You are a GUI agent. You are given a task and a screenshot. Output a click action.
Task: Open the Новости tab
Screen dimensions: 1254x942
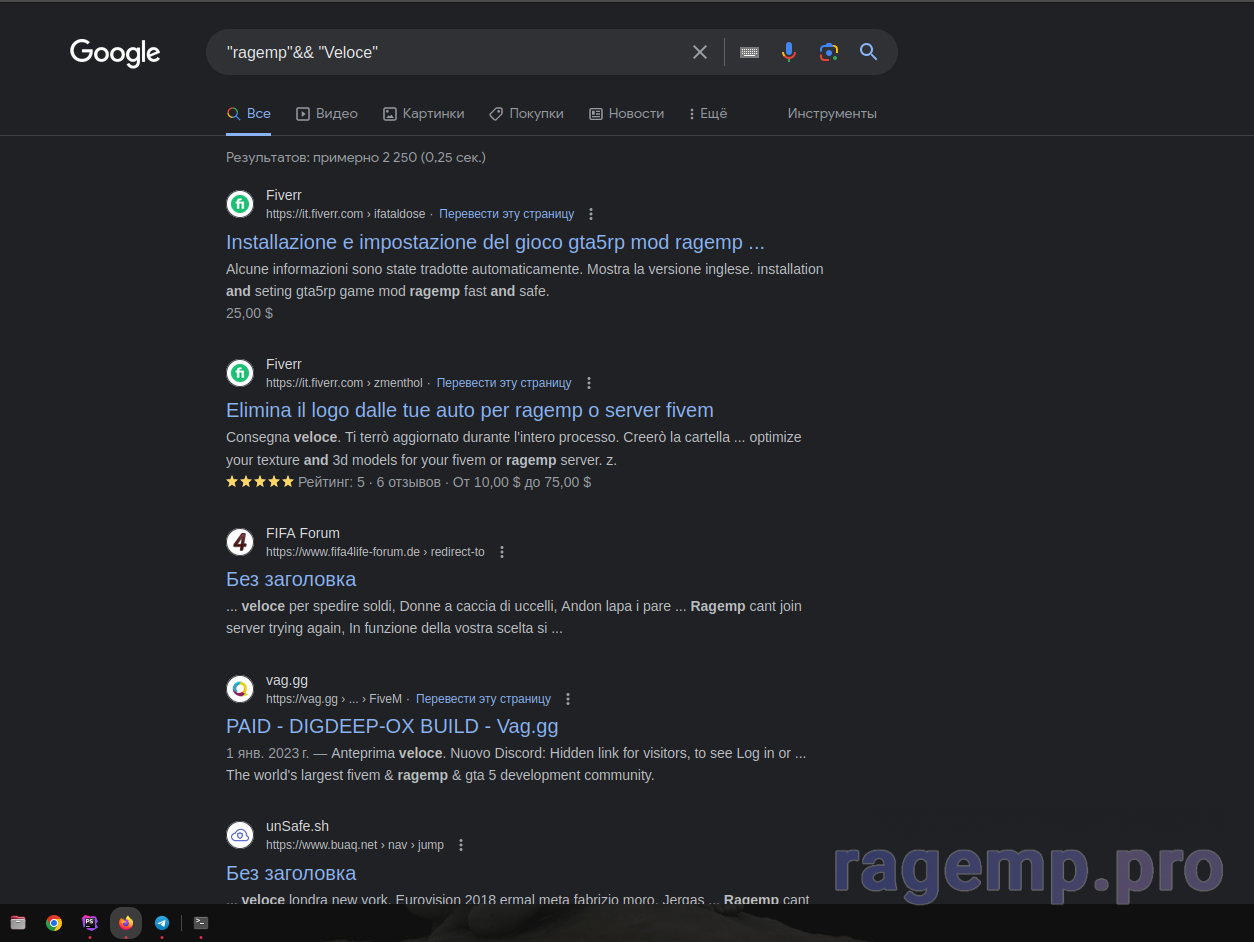626,114
